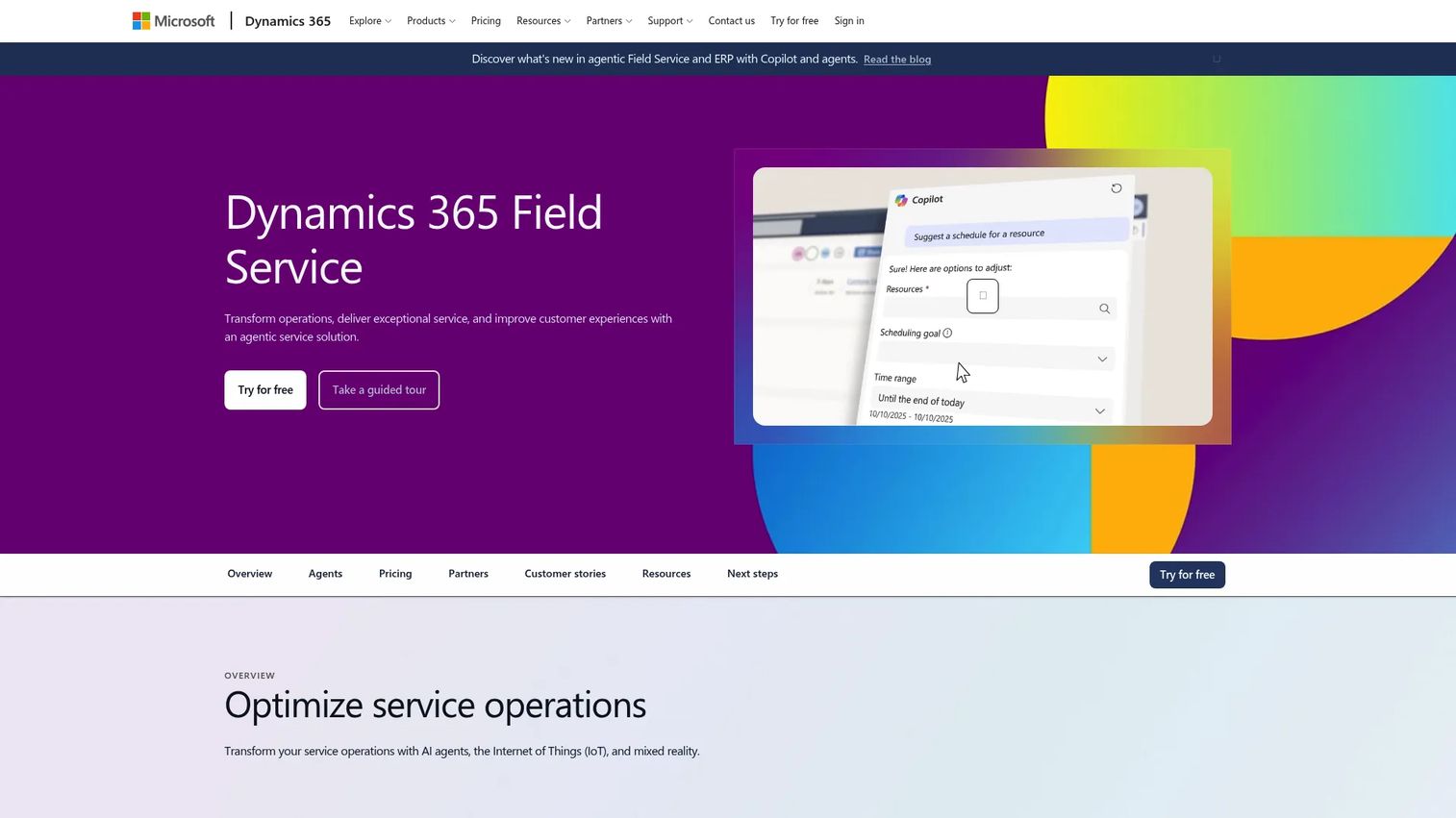This screenshot has width=1456, height=818.
Task: Click the Dynamics 365 Field Service heading
Action: pos(414,239)
